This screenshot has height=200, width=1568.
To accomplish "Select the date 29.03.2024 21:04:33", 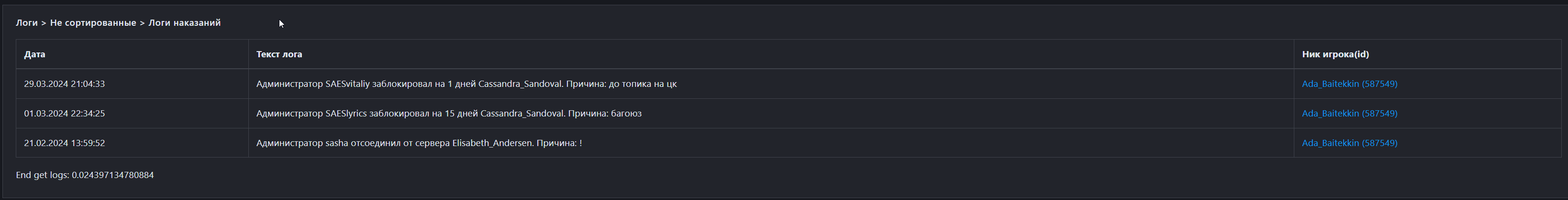I will [x=65, y=84].
